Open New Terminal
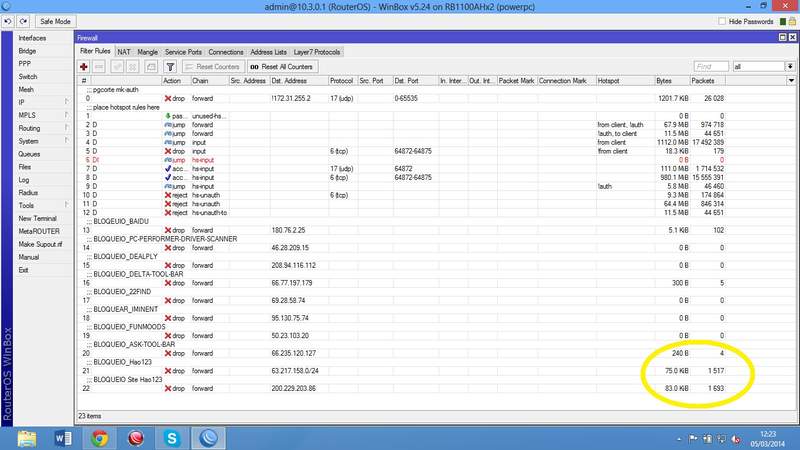 click(x=37, y=218)
